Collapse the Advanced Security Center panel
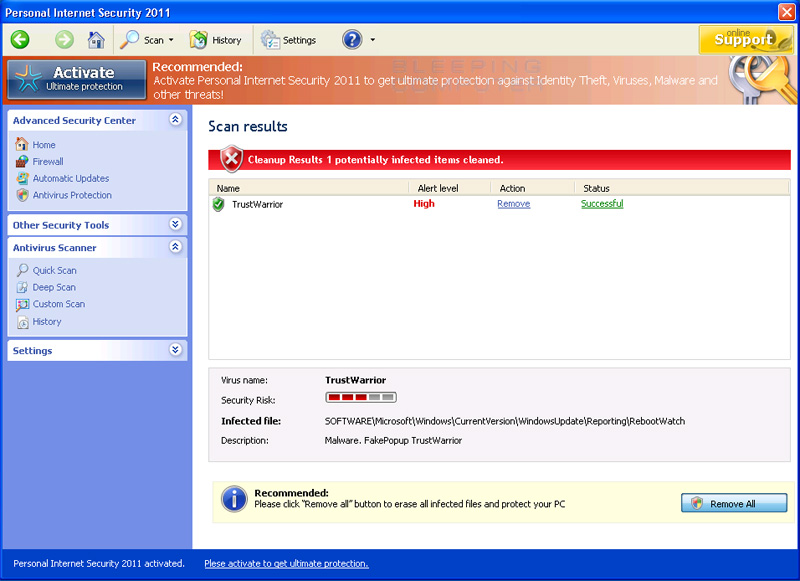The image size is (800, 581). (x=176, y=119)
